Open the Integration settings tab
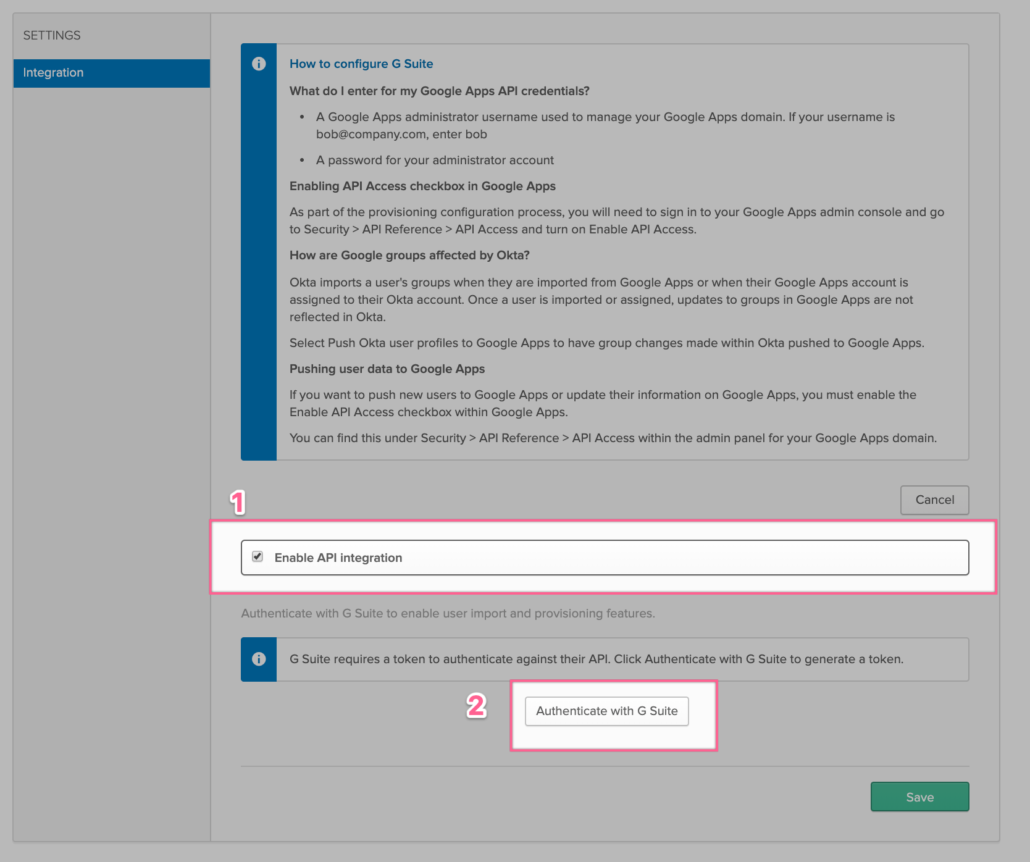This screenshot has height=862, width=1030. (x=111, y=73)
